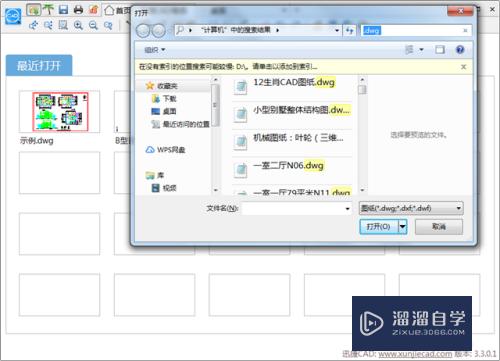Image resolution: width=500 pixels, height=361 pixels.
Task: Click the 取消 cancel button
Action: pos(439,227)
